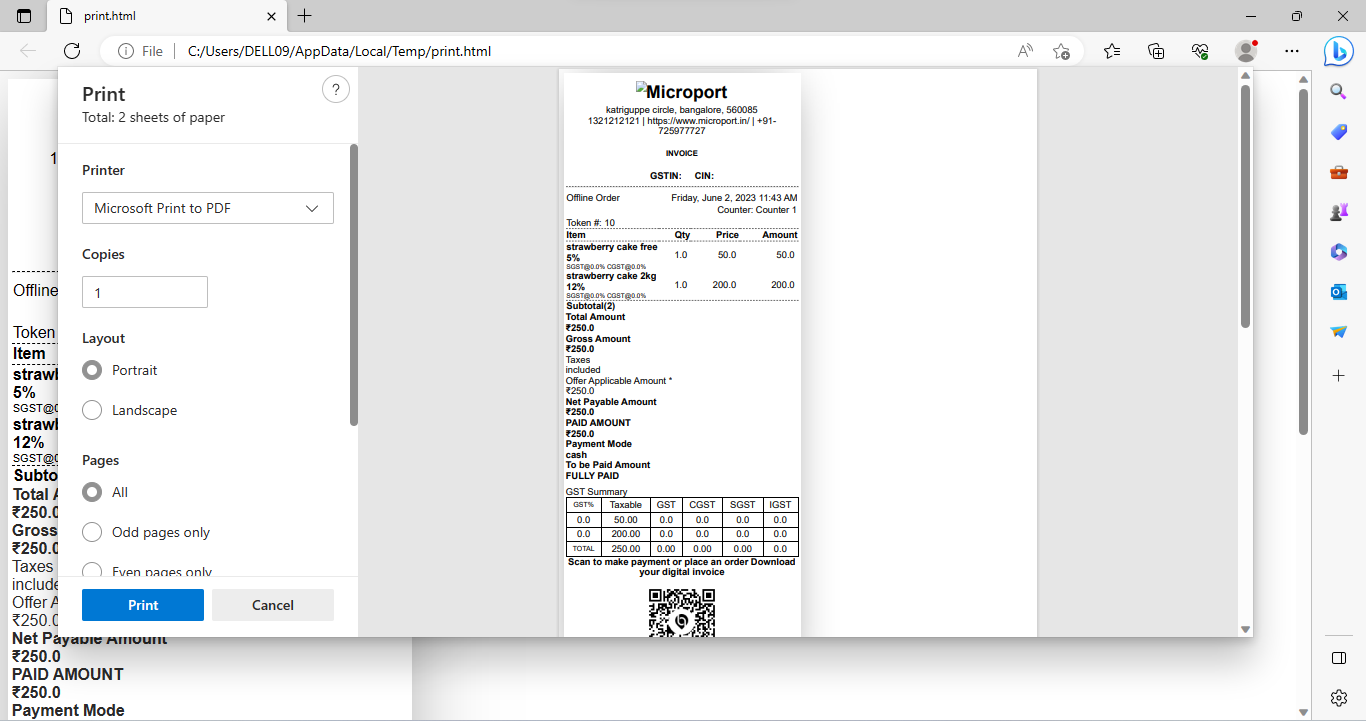Open the sidebar Games icon

[1339, 212]
